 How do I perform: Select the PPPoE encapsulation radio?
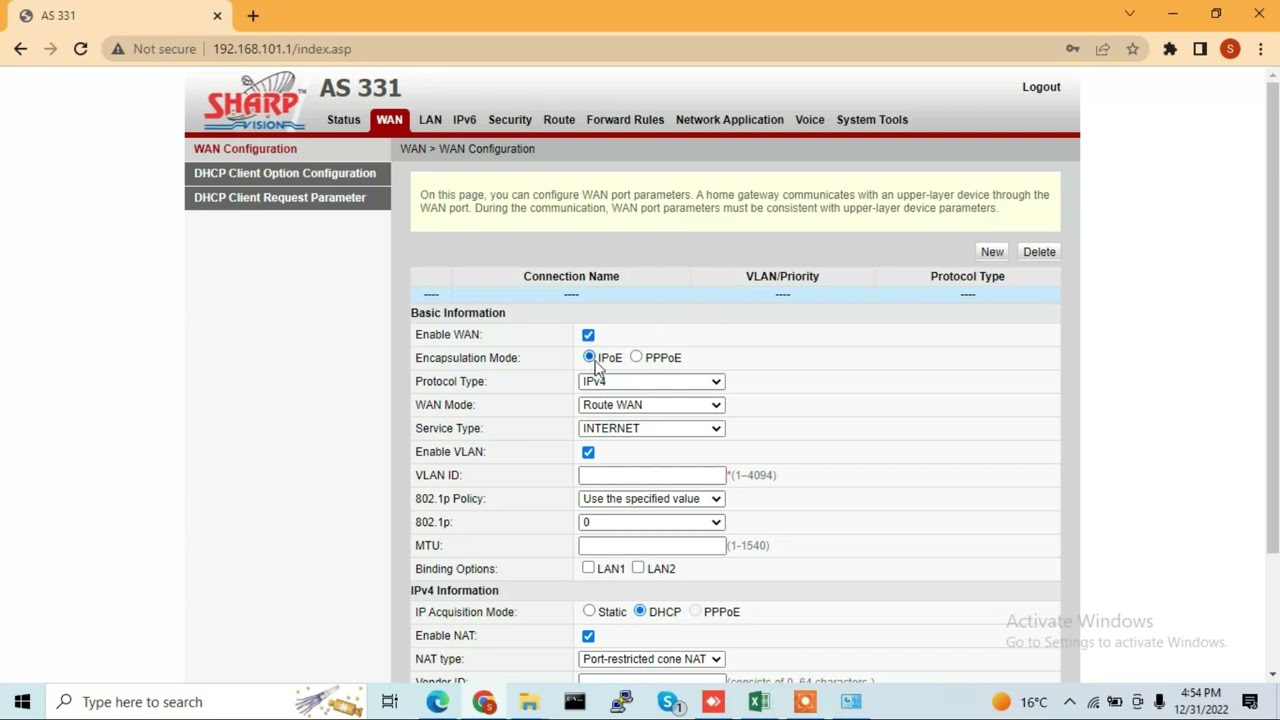click(x=636, y=357)
